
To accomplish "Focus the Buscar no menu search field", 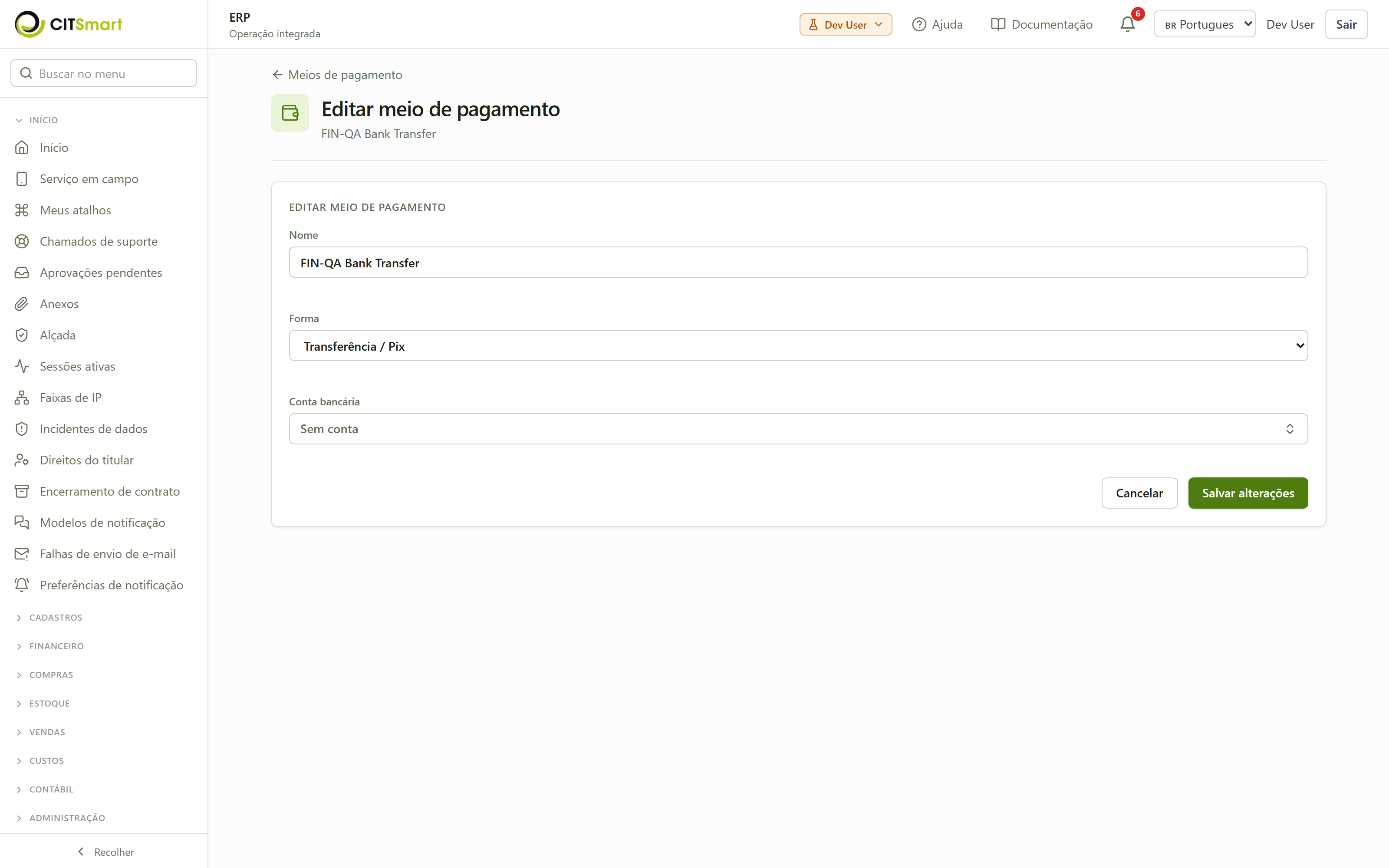I will [104, 73].
